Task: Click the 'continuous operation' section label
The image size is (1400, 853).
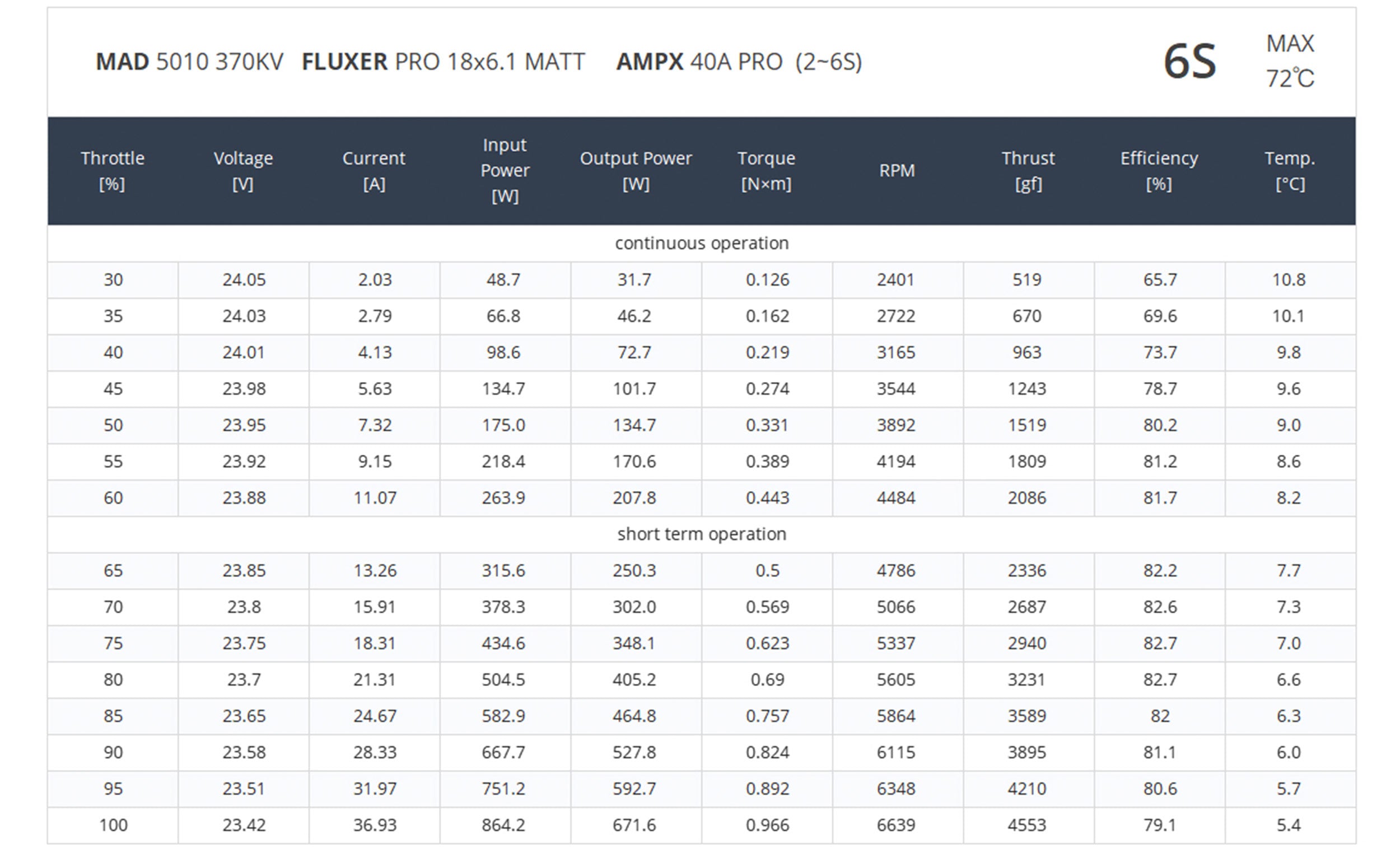Action: pos(702,243)
